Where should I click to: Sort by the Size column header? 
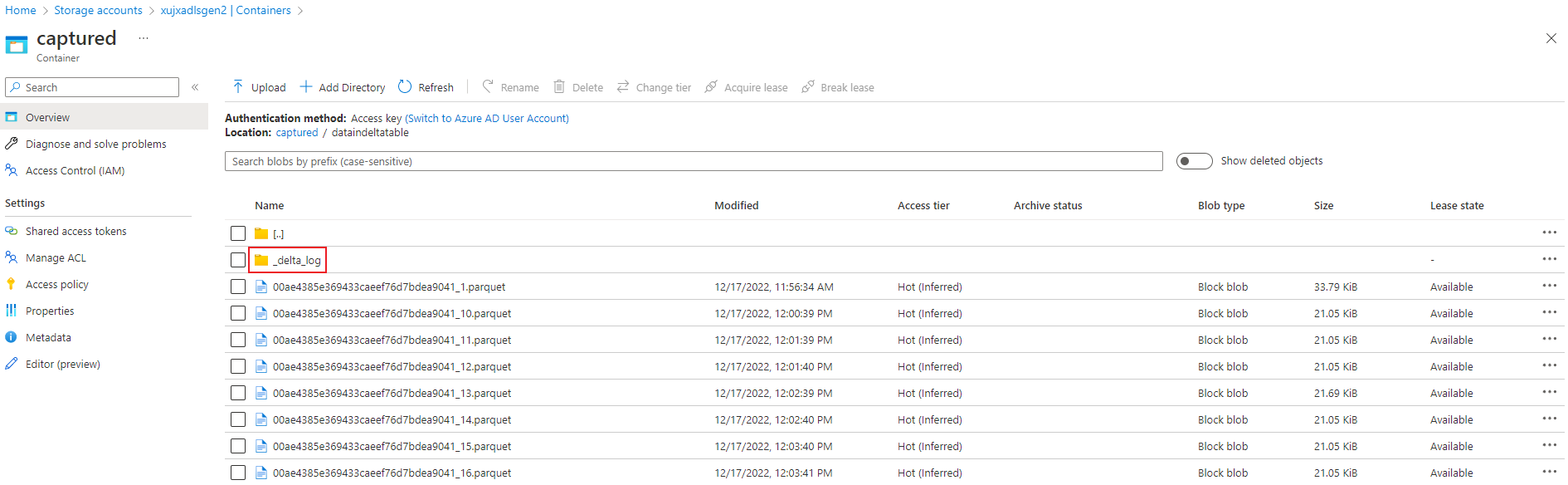(x=1324, y=205)
